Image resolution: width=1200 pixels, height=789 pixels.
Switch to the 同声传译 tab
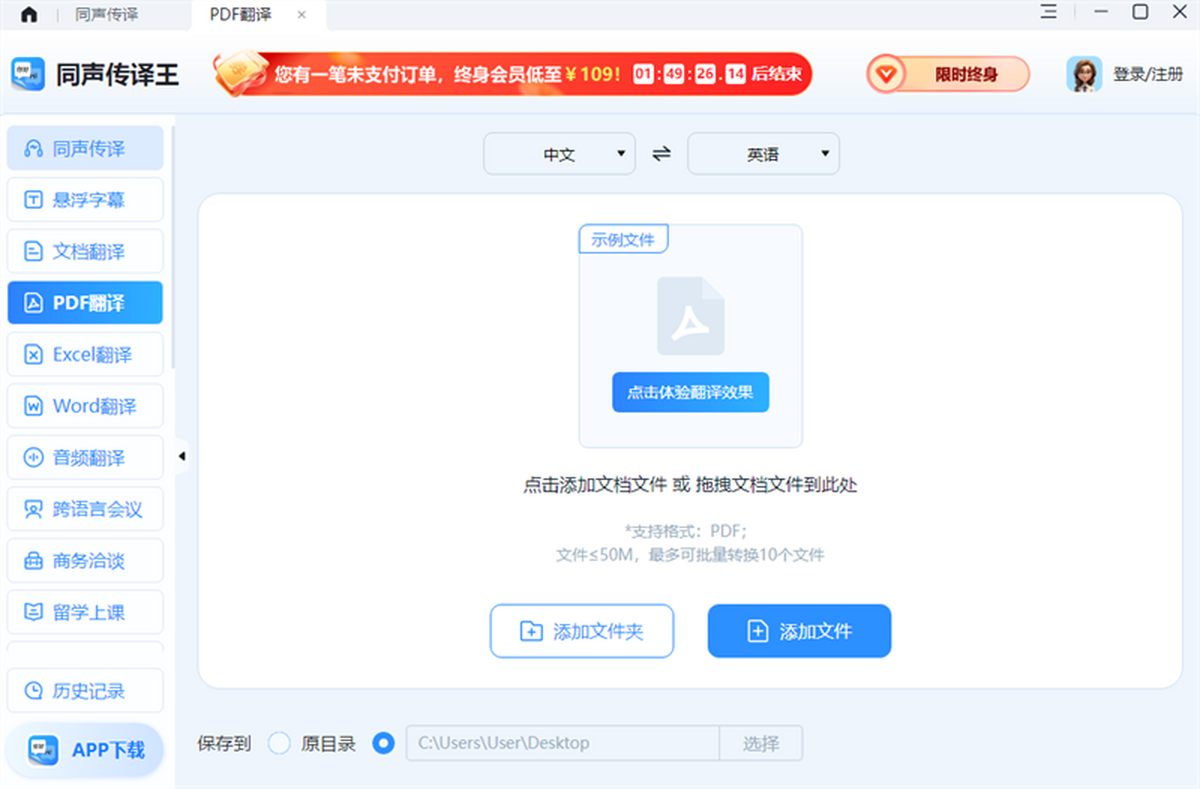[105, 15]
